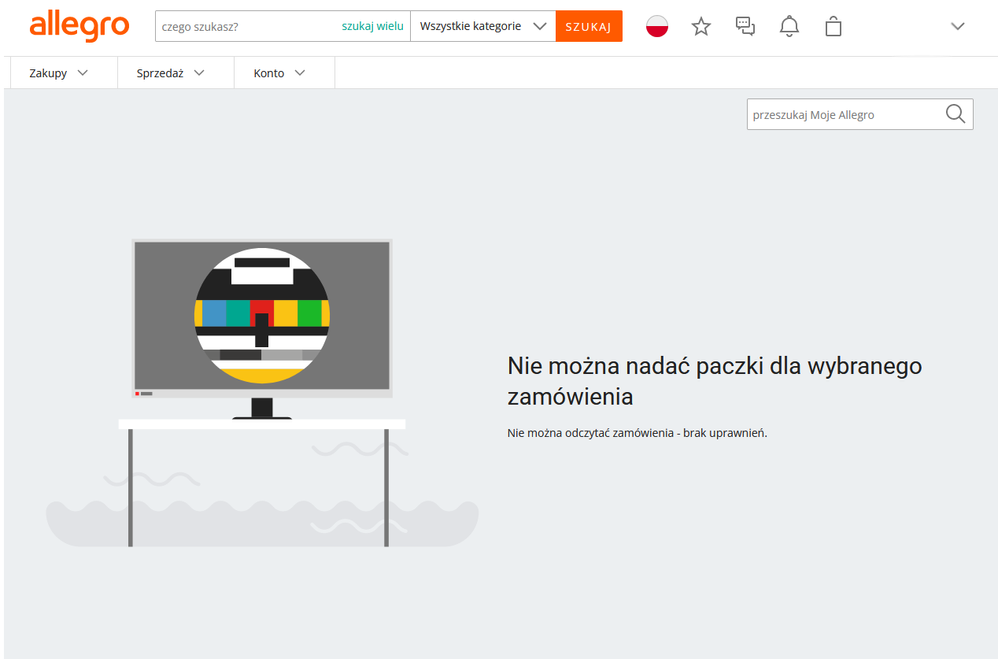Click the TV color bars test pattern

pos(262,315)
